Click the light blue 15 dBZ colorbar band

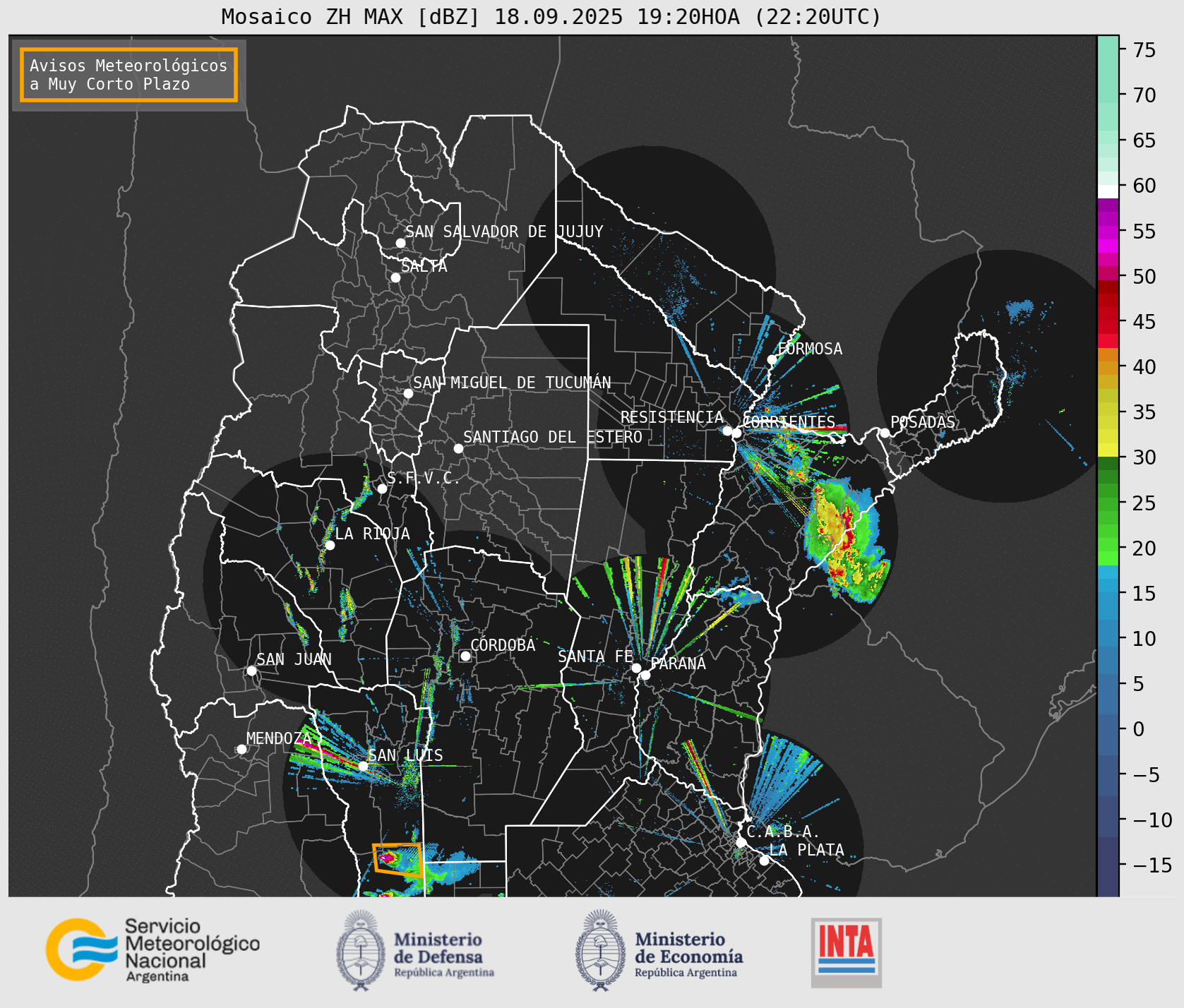click(x=1108, y=585)
